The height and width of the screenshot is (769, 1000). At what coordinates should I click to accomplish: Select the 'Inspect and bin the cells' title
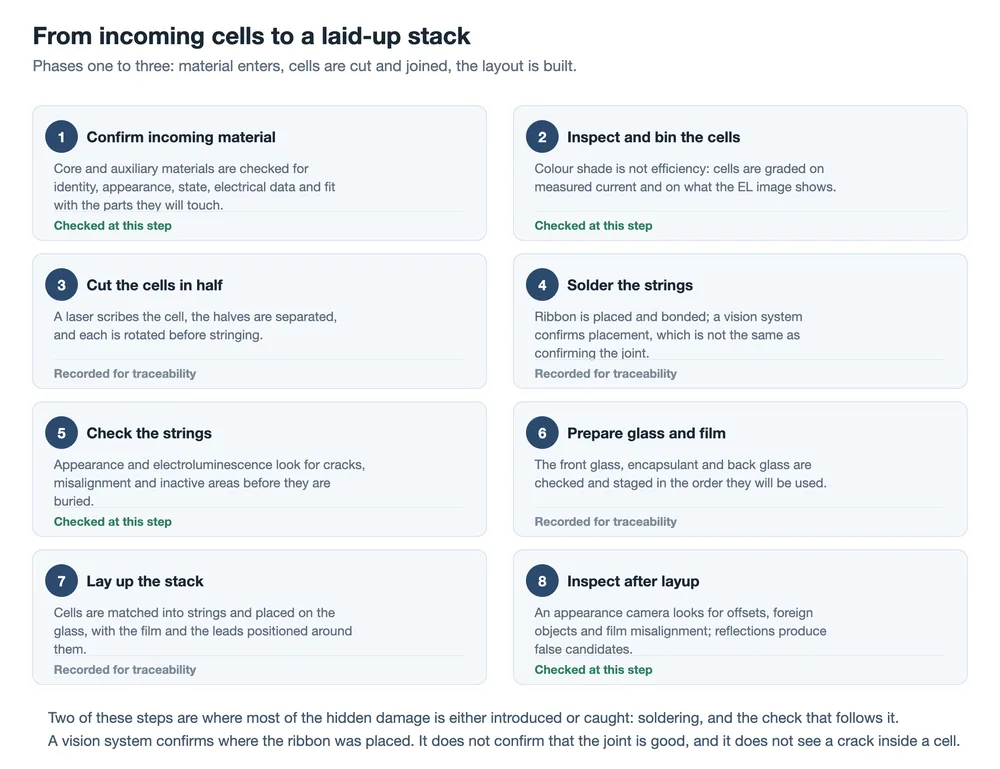tap(654, 137)
